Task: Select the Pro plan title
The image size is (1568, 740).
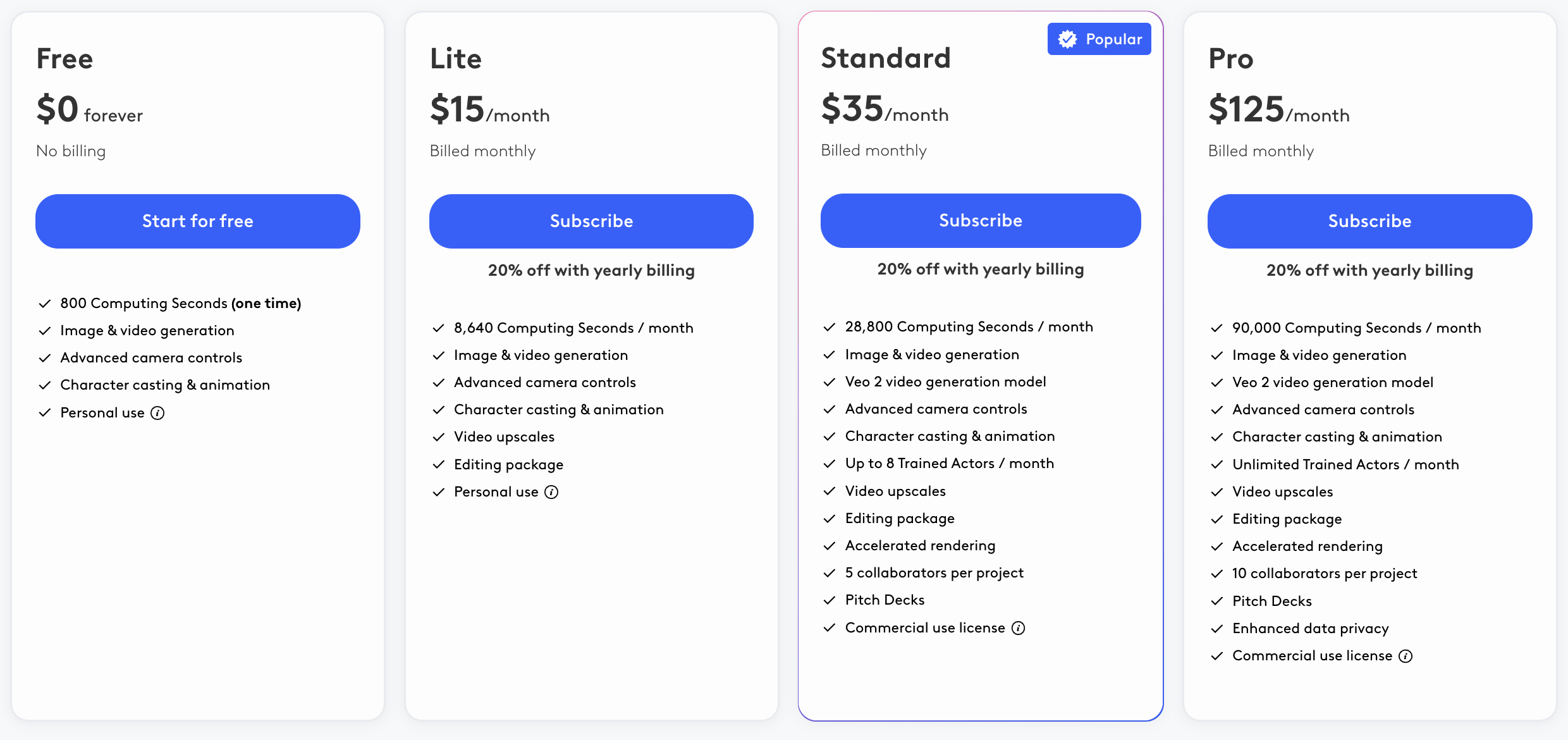Action: coord(1230,59)
